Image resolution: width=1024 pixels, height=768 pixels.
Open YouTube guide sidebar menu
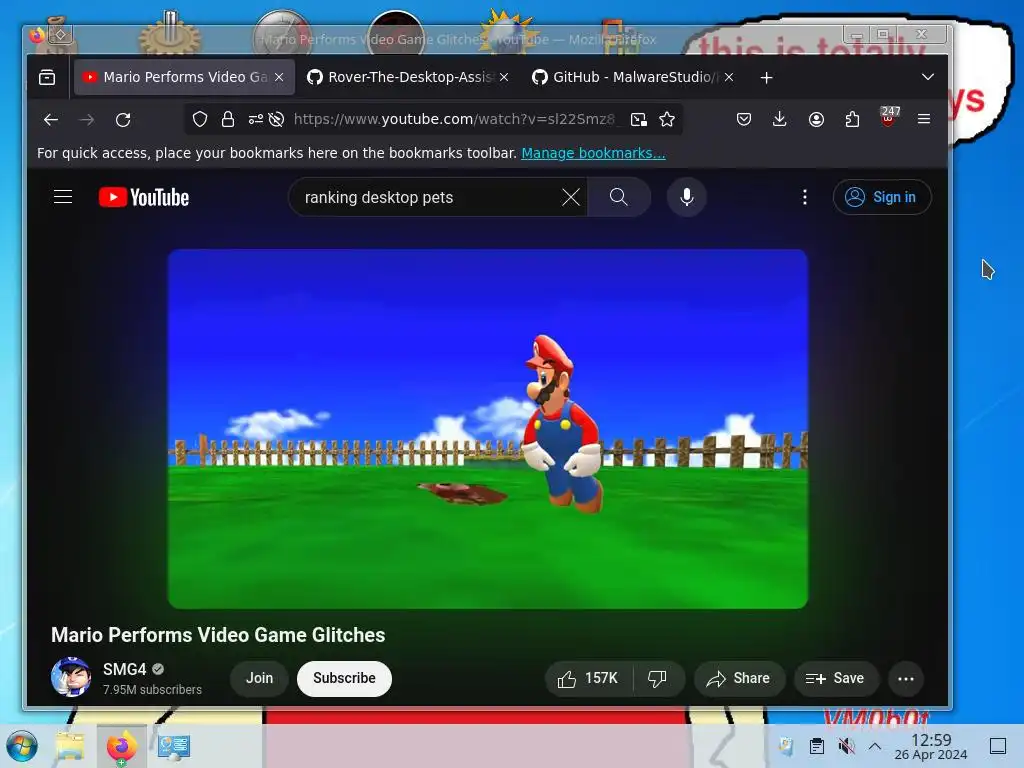click(63, 197)
